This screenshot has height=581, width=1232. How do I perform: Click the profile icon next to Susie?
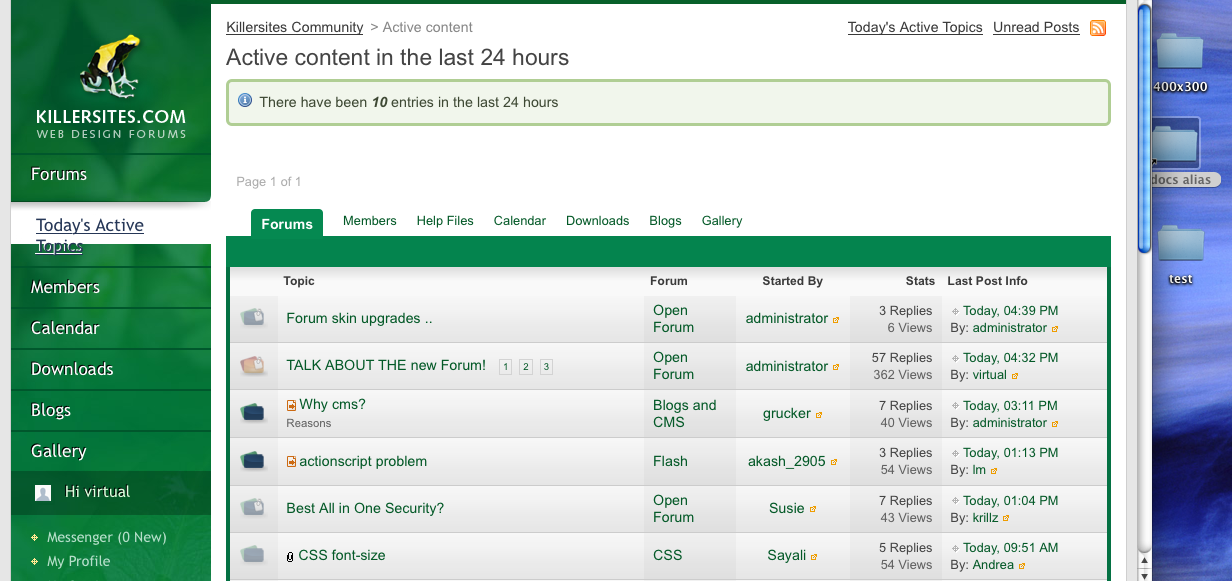(813, 509)
